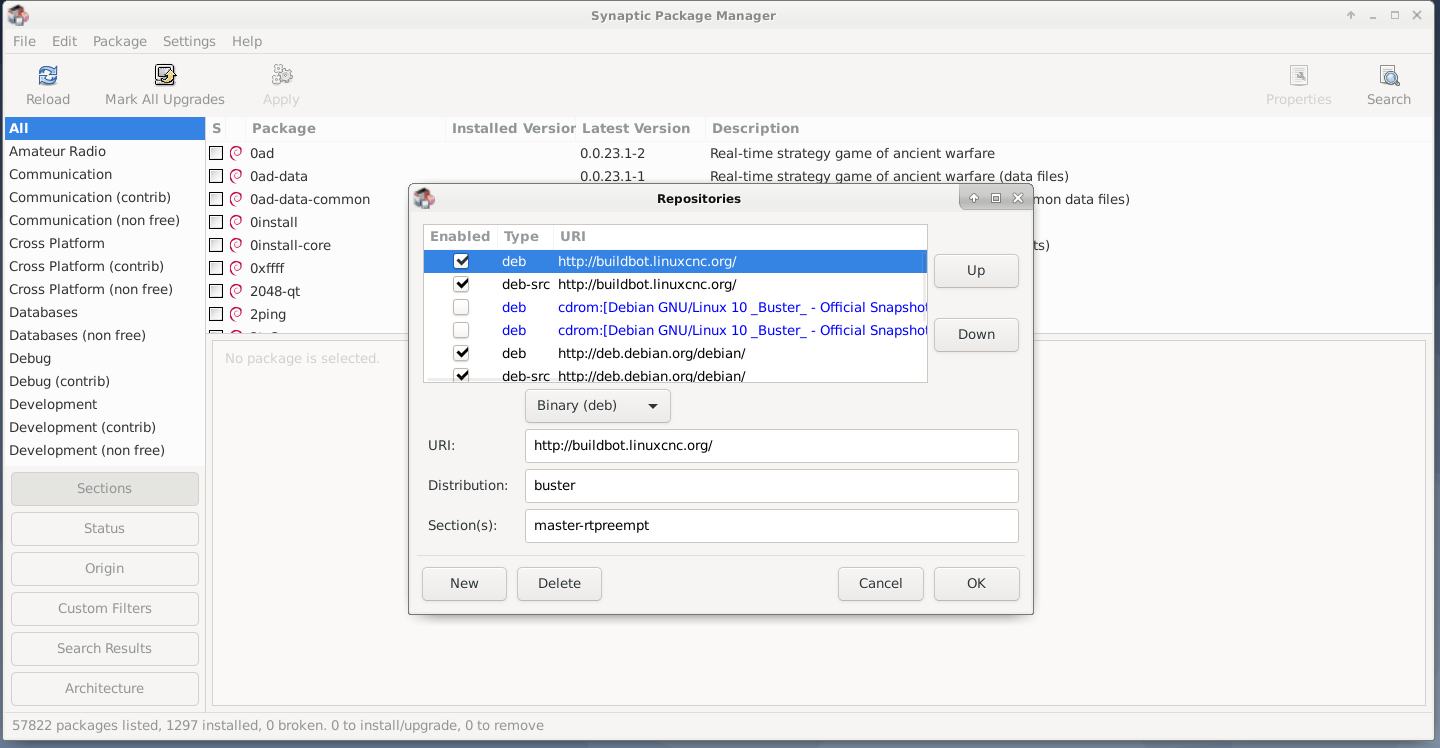Open the Package menu
Screen dimensions: 1440x748
(x=120, y=41)
